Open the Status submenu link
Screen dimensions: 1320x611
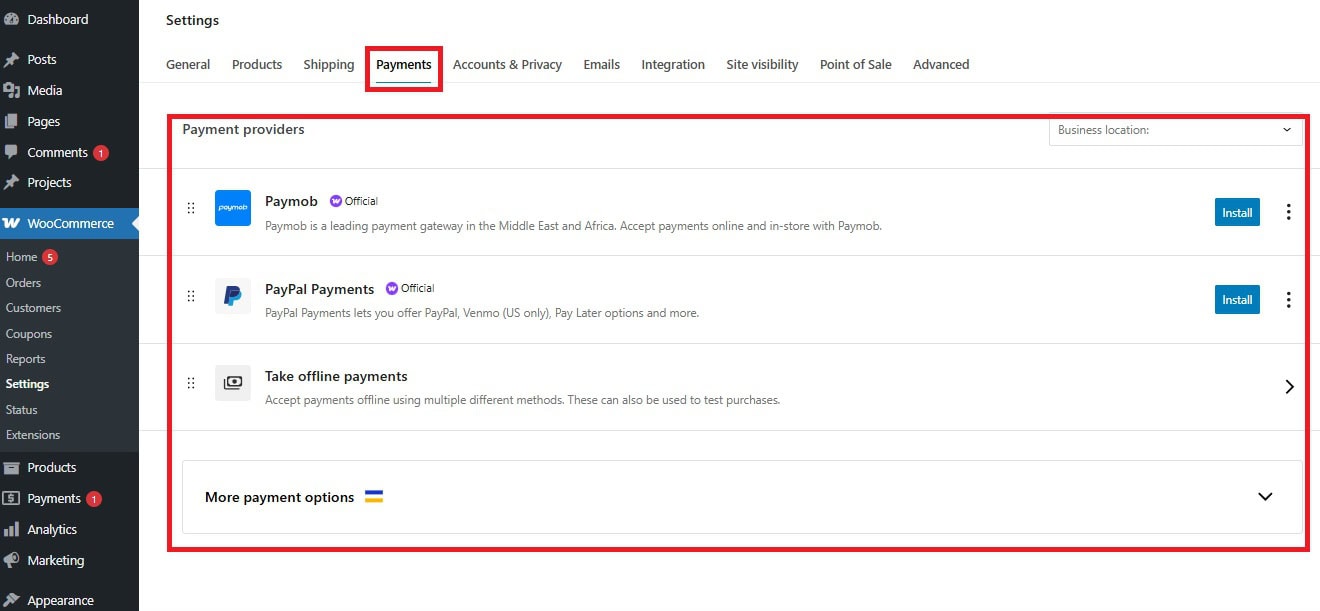(x=22, y=410)
